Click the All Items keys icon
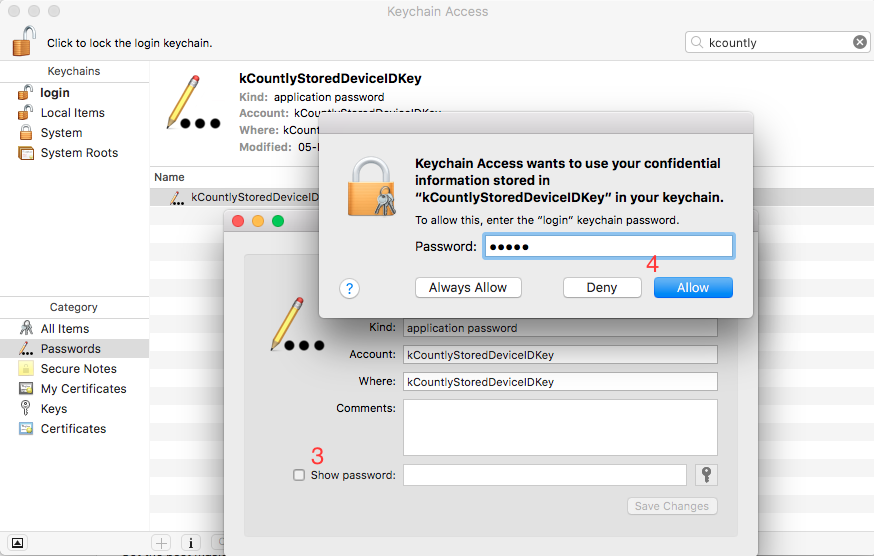The image size is (874, 556). (x=26, y=328)
